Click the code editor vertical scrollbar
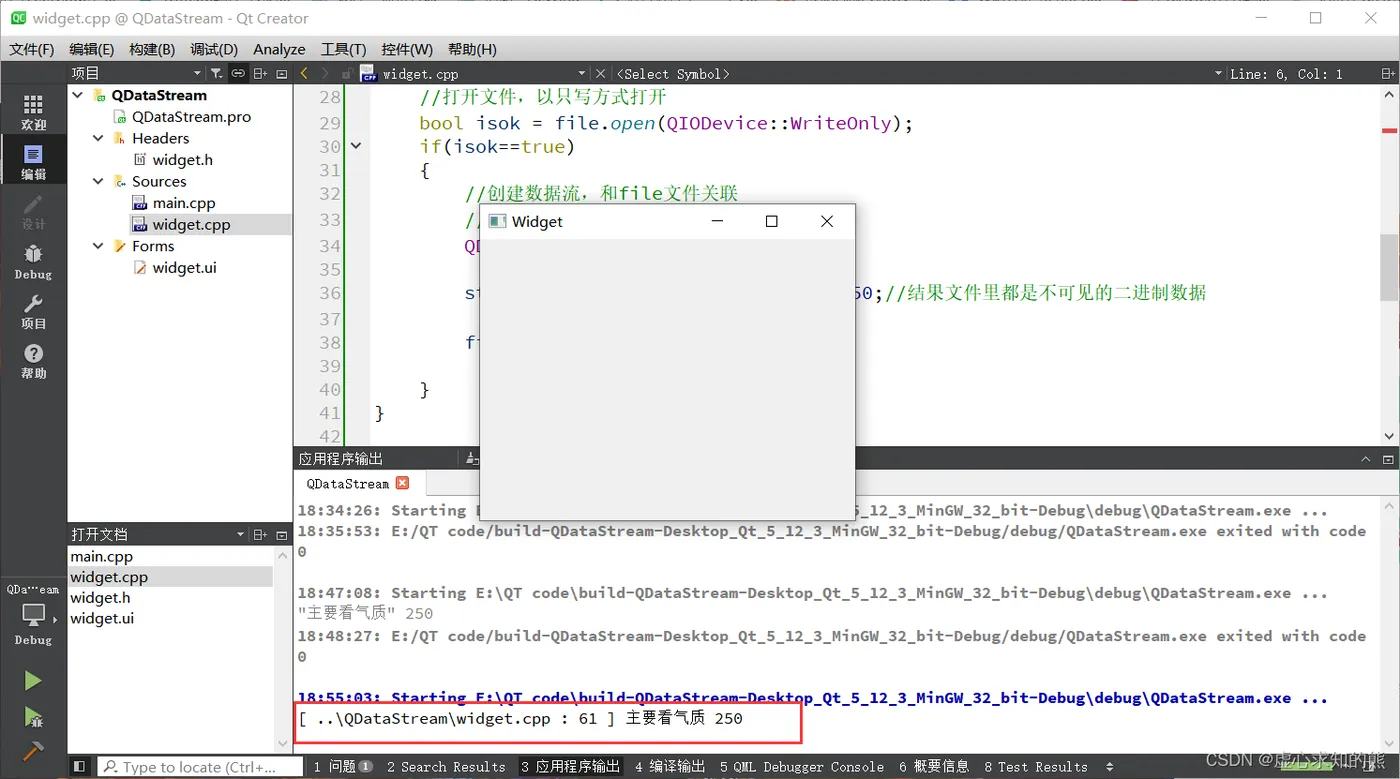 click(1389, 266)
